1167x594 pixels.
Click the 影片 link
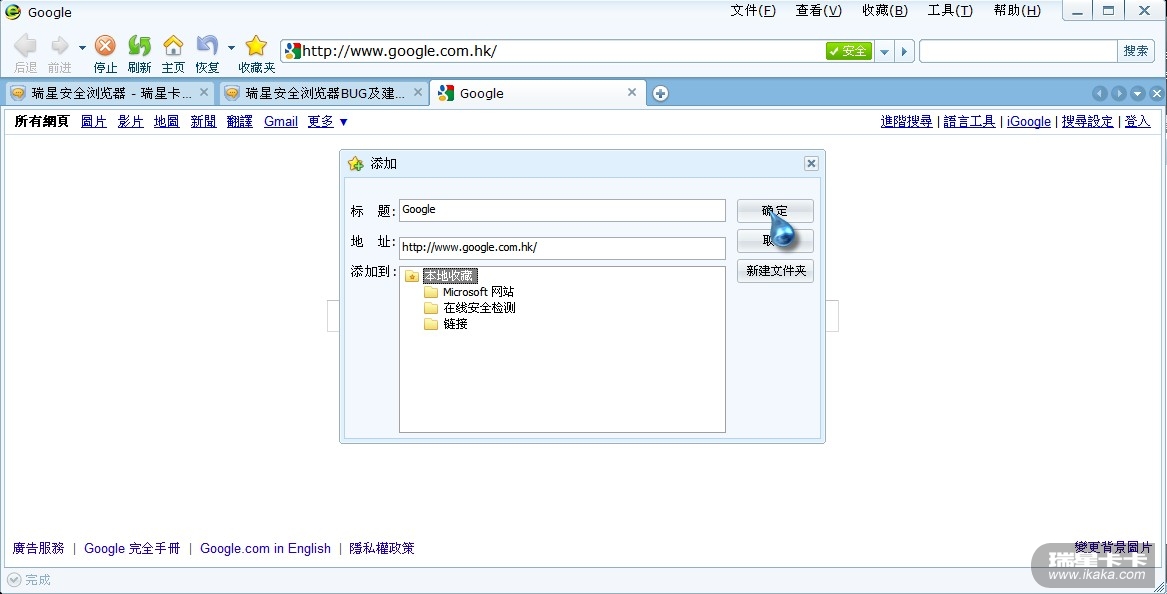click(130, 121)
